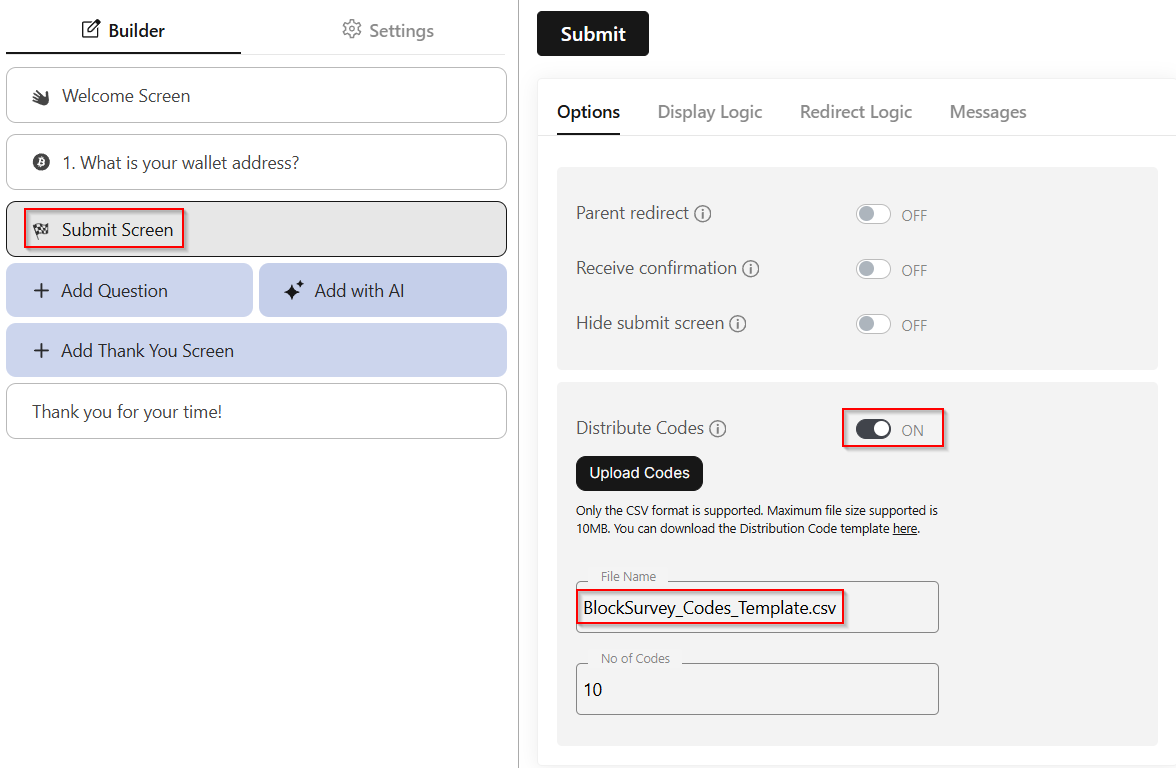The image size is (1176, 768).
Task: Click the checkered flag Submit Screen icon
Action: [41, 230]
